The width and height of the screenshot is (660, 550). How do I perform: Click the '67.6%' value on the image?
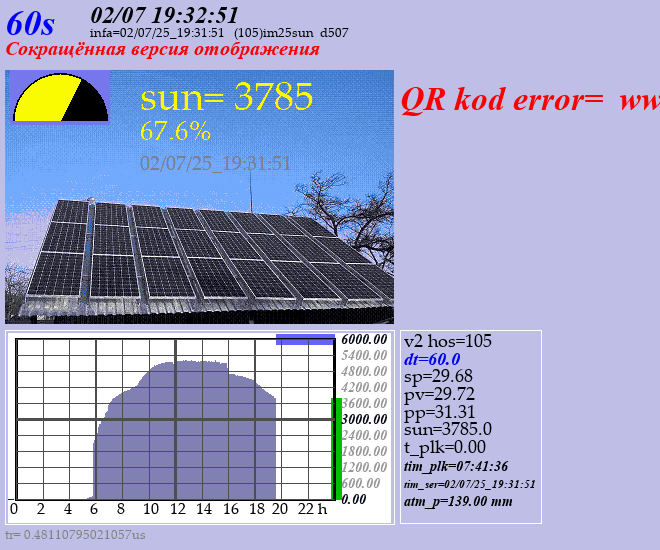click(x=175, y=131)
